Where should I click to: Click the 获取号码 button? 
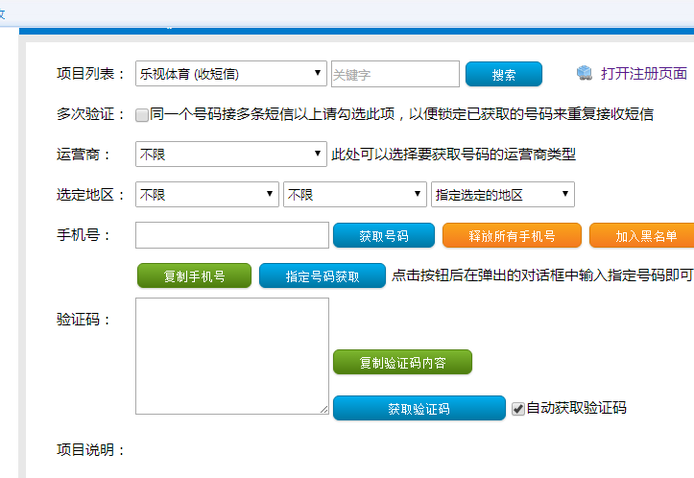pyautogui.click(x=384, y=236)
